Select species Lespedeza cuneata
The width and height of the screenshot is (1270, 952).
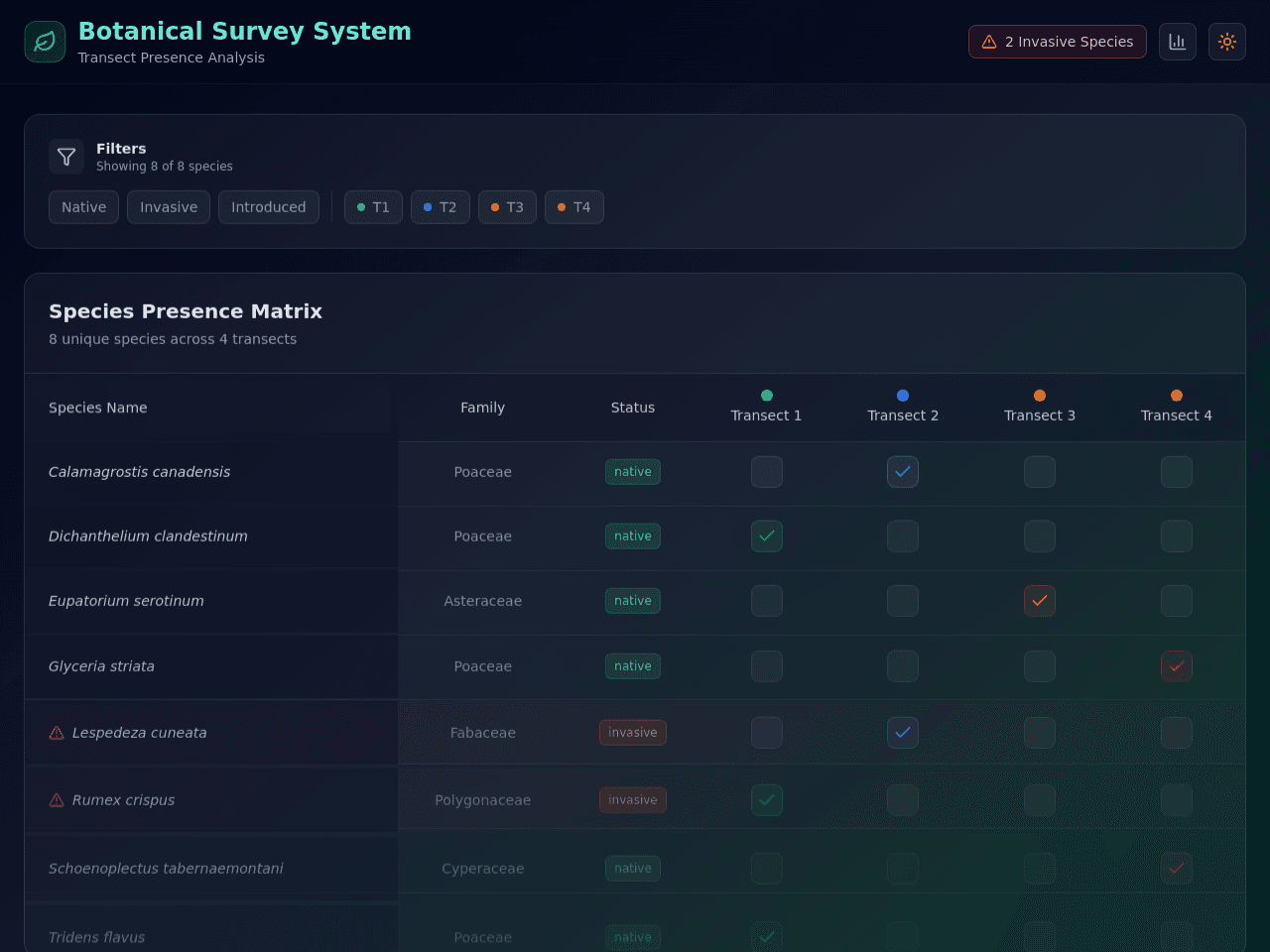140,733
